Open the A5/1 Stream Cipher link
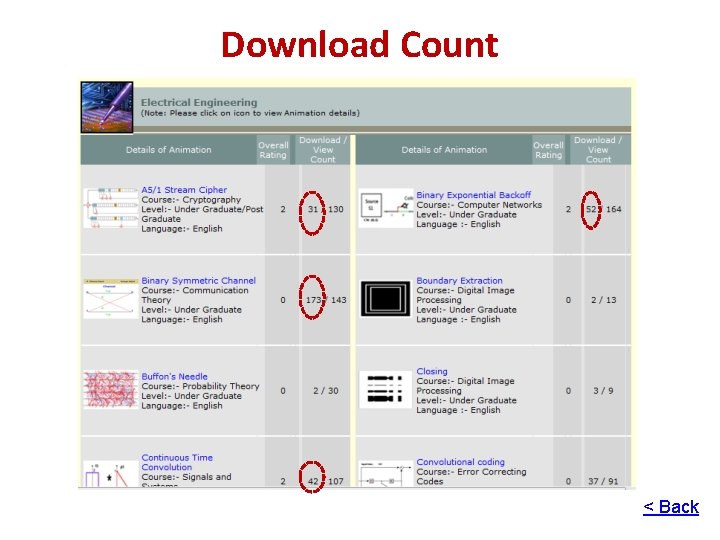This screenshot has width=720, height=540. pyautogui.click(x=184, y=190)
